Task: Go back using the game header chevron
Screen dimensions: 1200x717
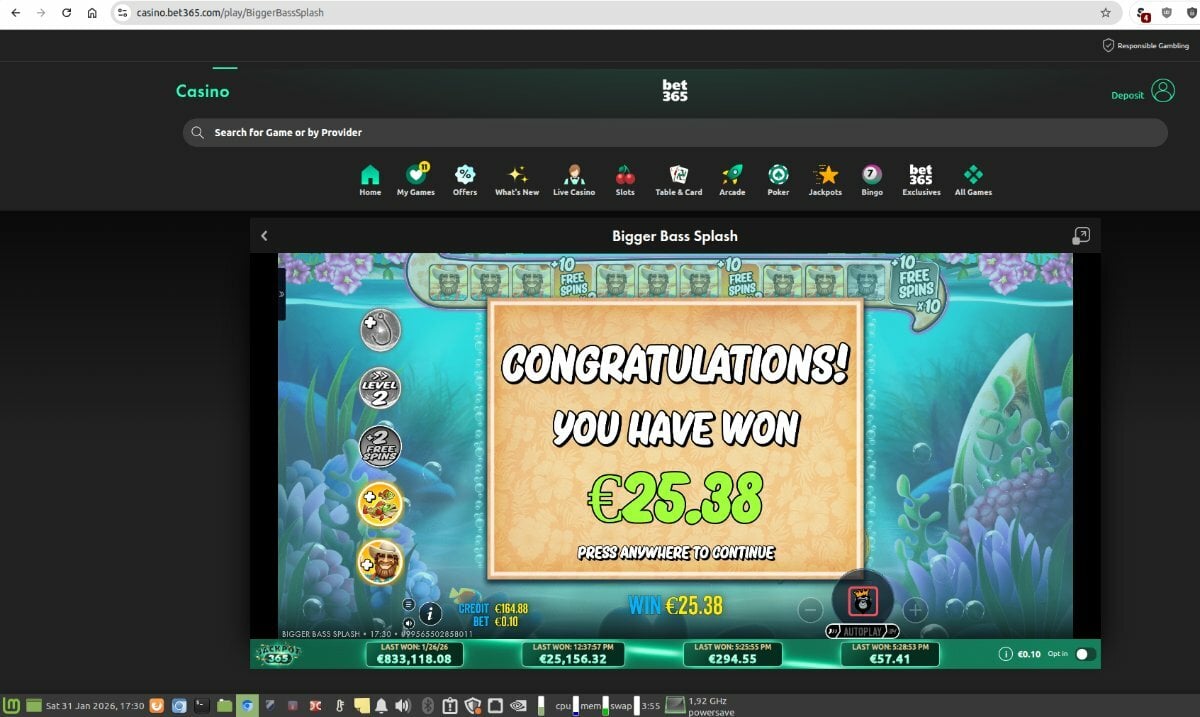Action: (x=264, y=236)
